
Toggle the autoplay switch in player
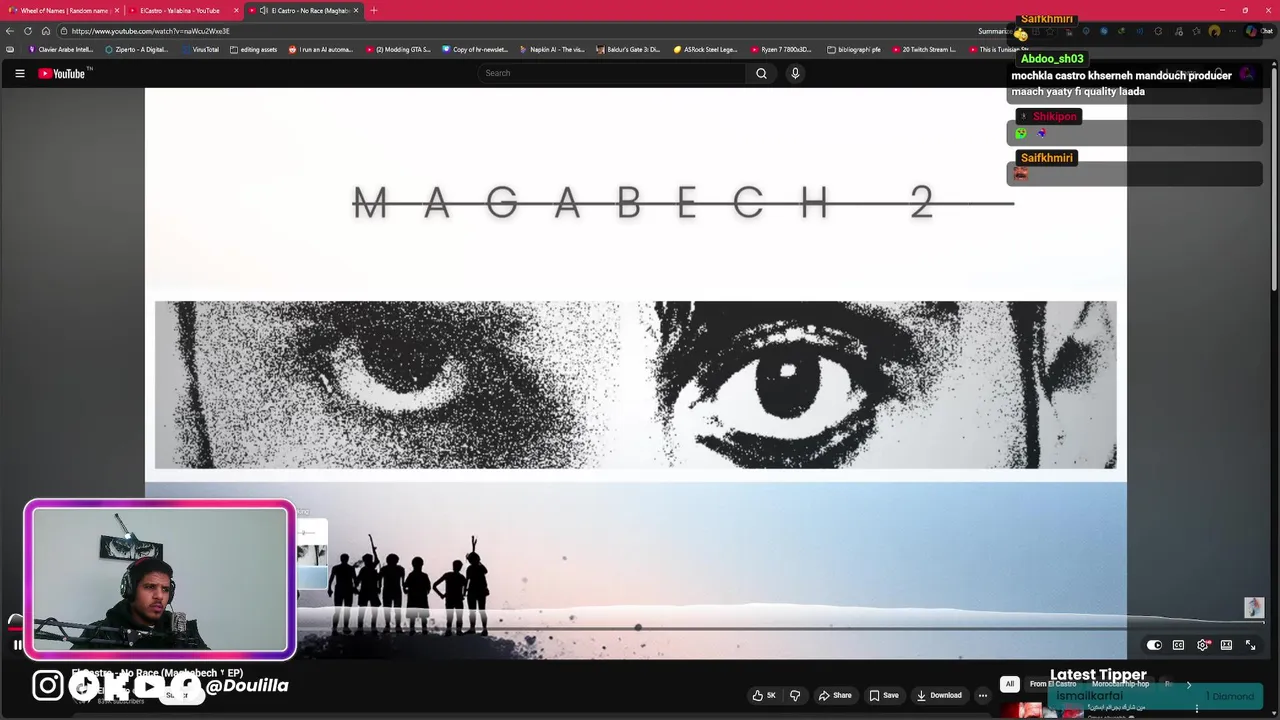click(x=1154, y=645)
